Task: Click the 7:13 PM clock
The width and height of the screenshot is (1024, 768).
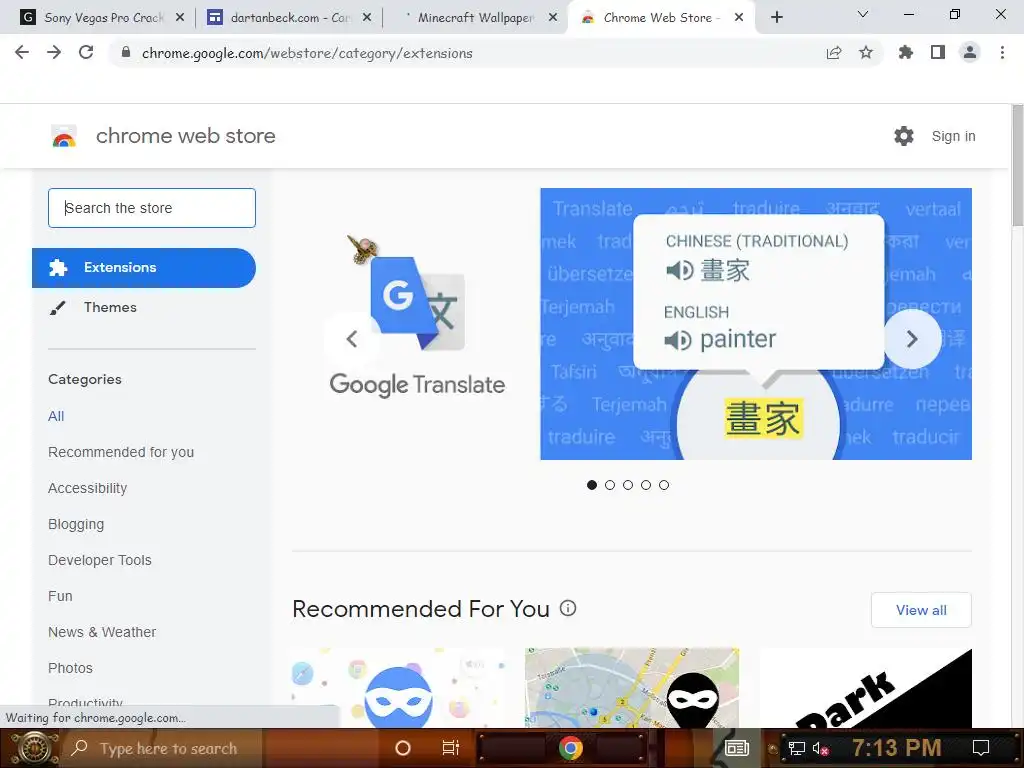Action: coord(897,747)
